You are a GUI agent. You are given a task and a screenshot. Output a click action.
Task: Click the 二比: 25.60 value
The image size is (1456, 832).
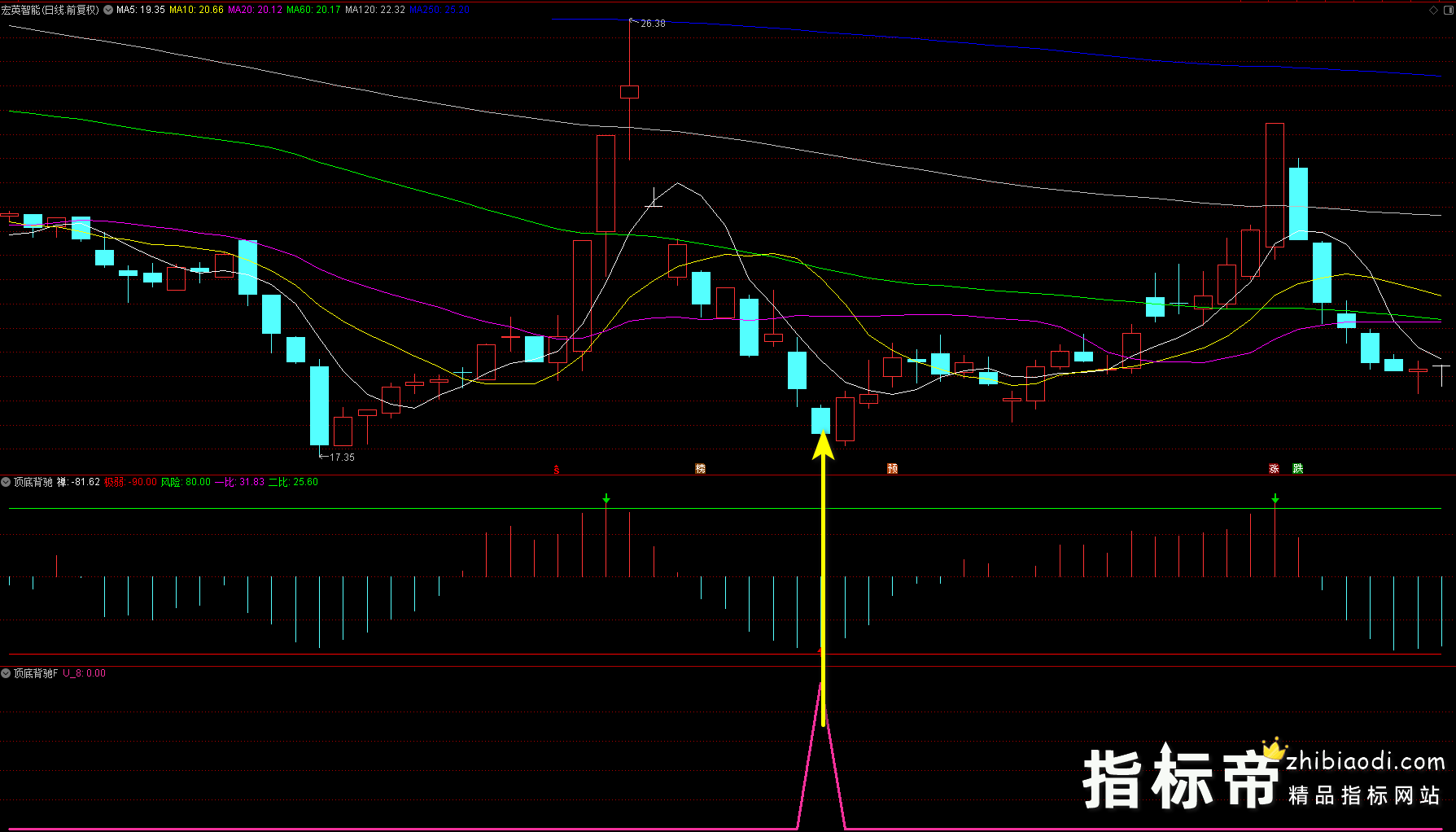coord(293,482)
